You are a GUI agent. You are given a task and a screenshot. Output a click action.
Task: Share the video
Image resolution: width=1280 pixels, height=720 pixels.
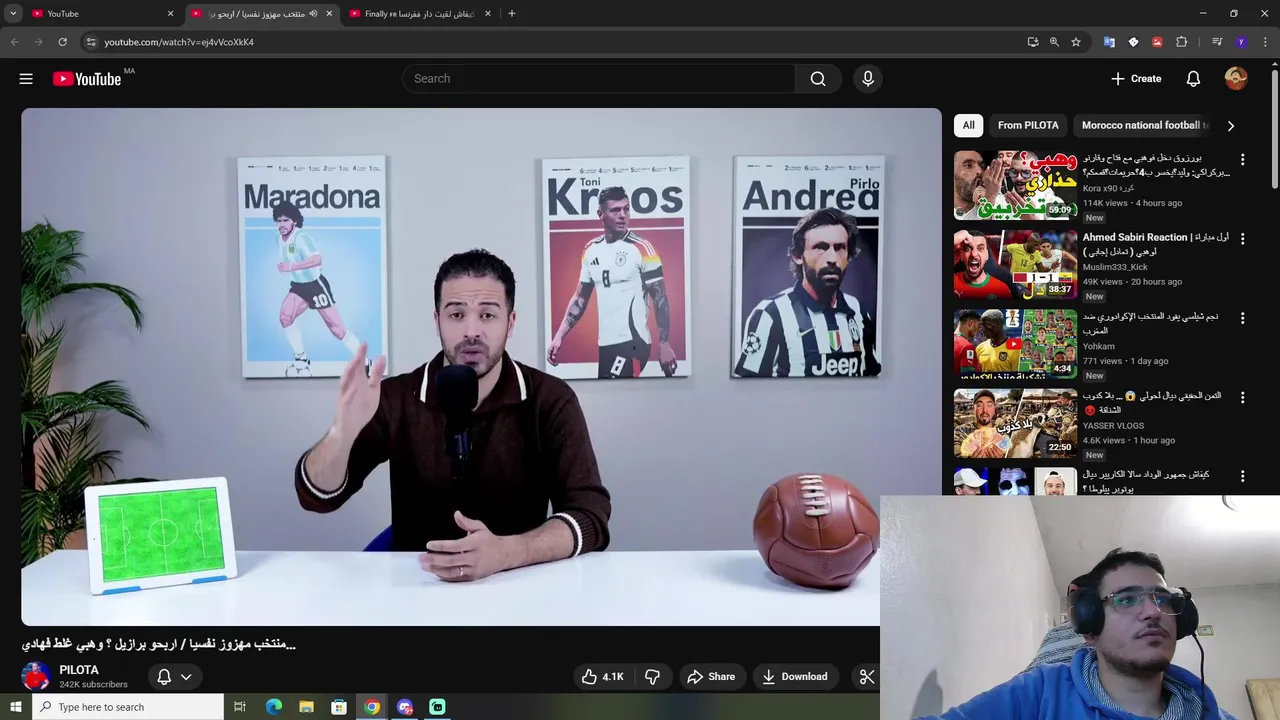711,677
